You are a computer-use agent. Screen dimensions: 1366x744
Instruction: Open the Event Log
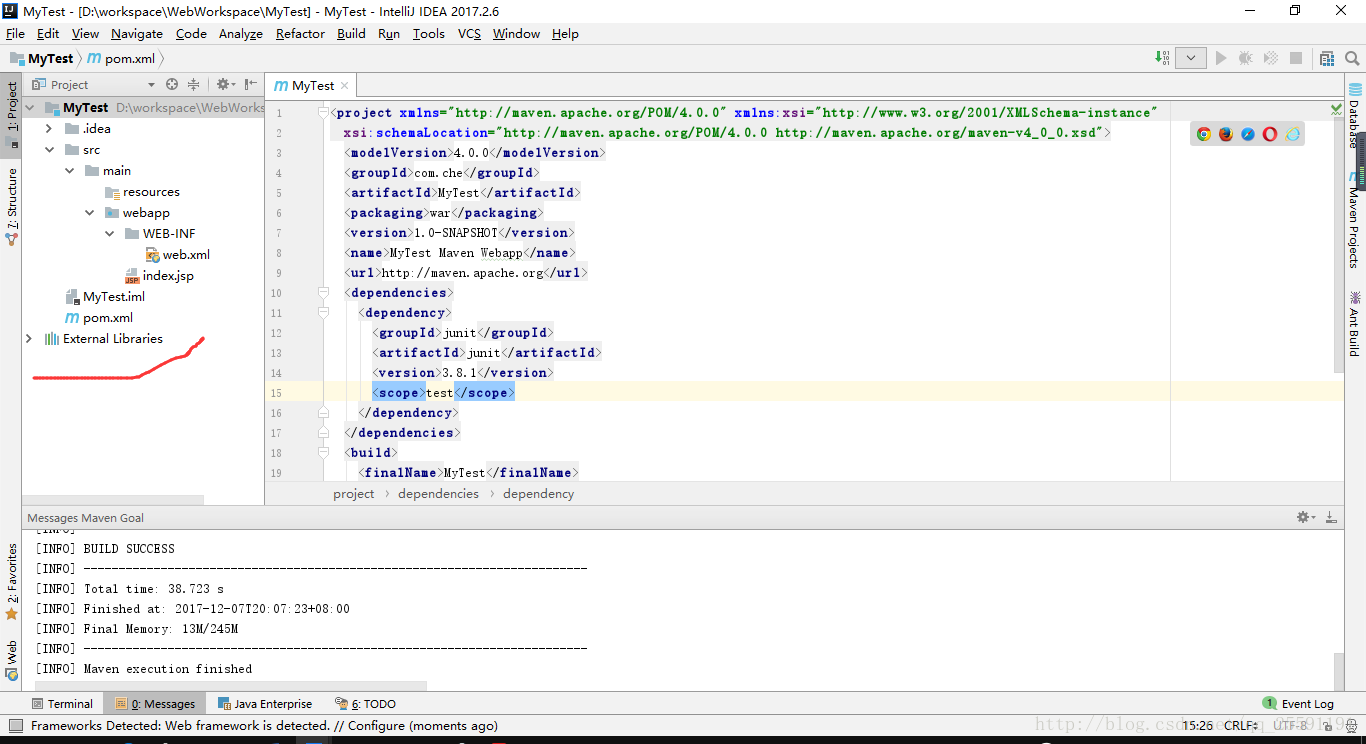click(1298, 704)
